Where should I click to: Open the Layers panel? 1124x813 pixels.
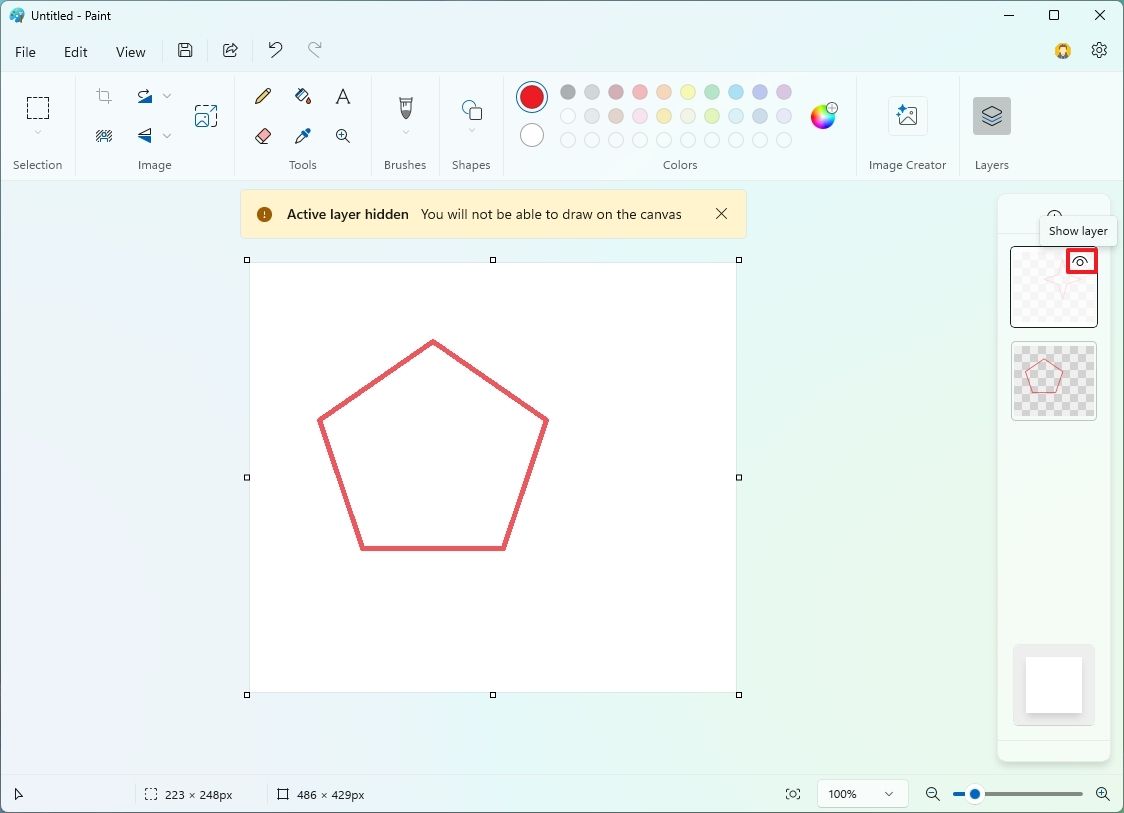991,116
